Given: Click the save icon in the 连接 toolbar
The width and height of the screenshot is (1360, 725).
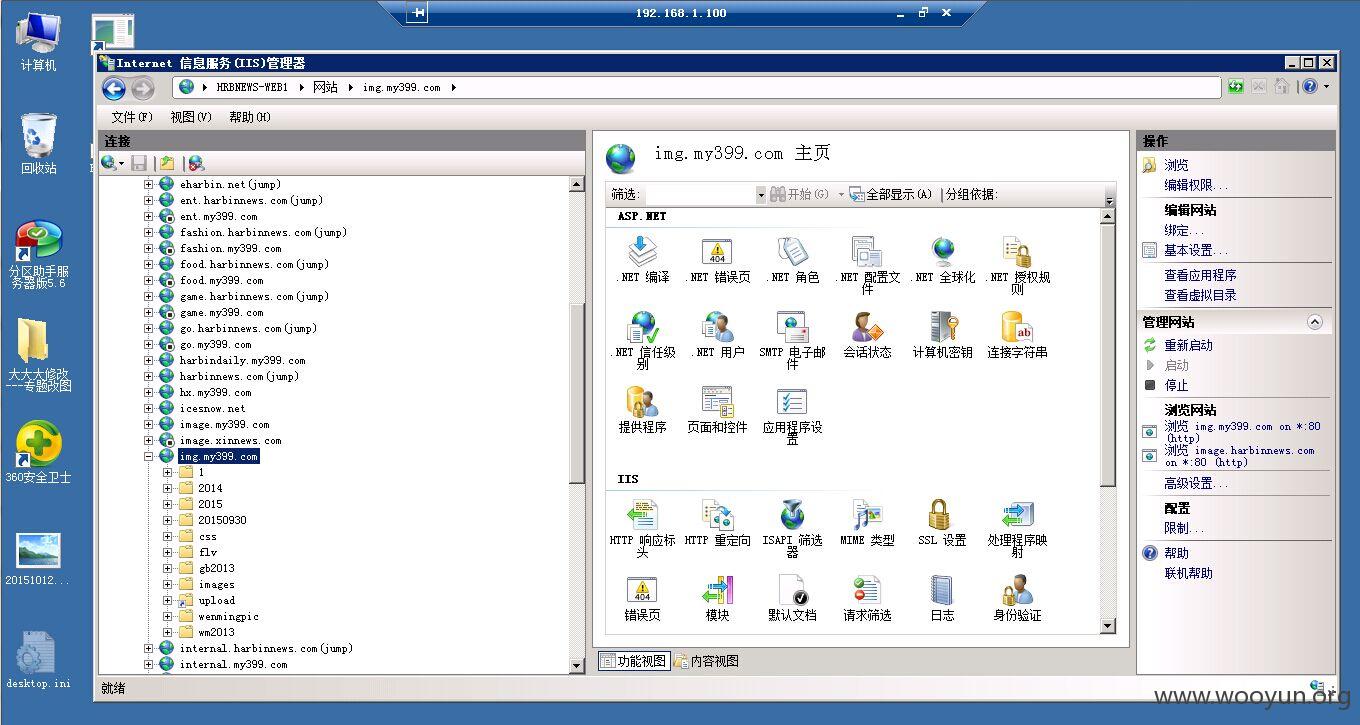Looking at the screenshot, I should 140,163.
